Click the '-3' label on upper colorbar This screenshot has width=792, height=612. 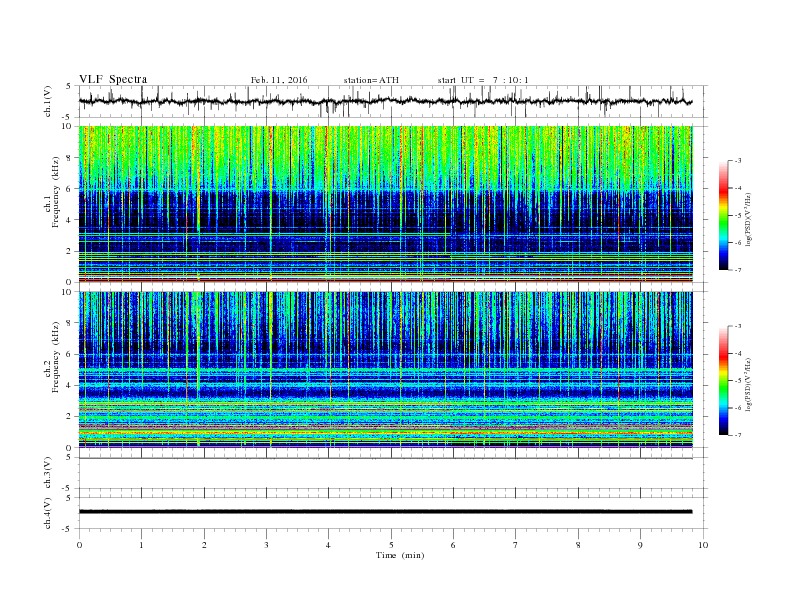tap(738, 161)
